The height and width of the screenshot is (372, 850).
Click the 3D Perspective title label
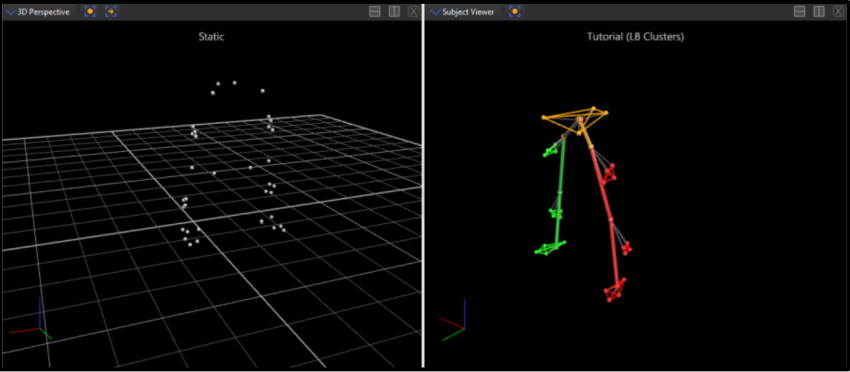coord(43,12)
